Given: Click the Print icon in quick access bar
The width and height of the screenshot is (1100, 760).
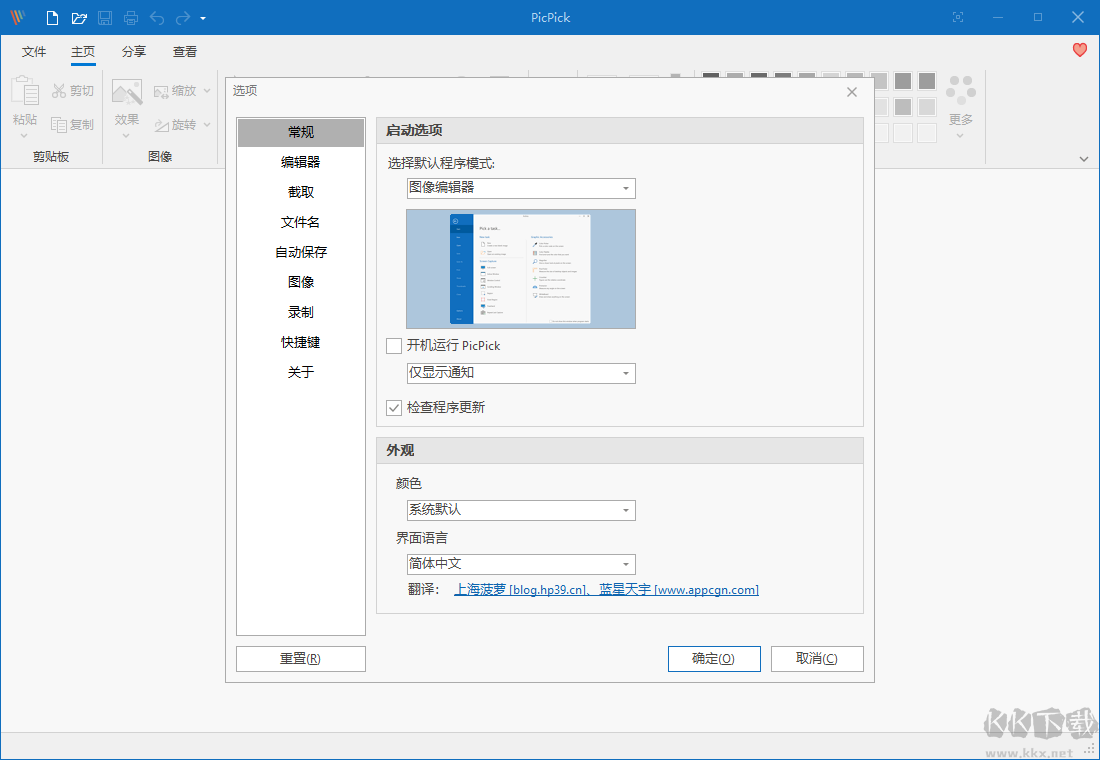Looking at the screenshot, I should [130, 18].
